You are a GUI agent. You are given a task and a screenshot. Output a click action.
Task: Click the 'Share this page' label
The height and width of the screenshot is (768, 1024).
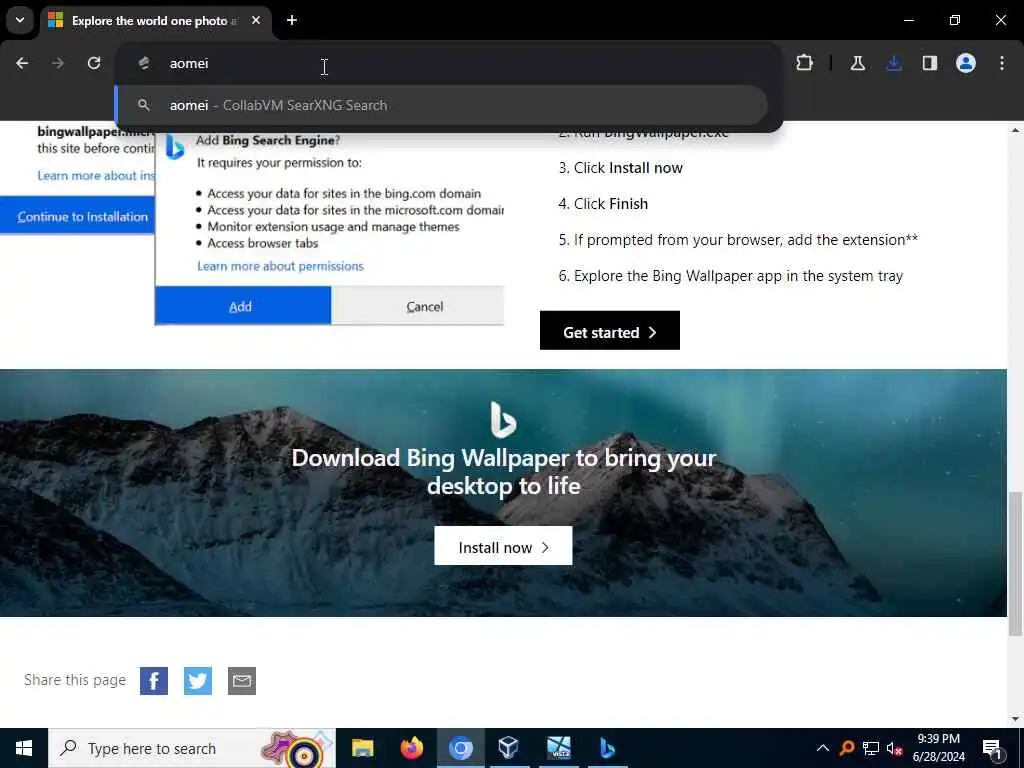tap(75, 680)
